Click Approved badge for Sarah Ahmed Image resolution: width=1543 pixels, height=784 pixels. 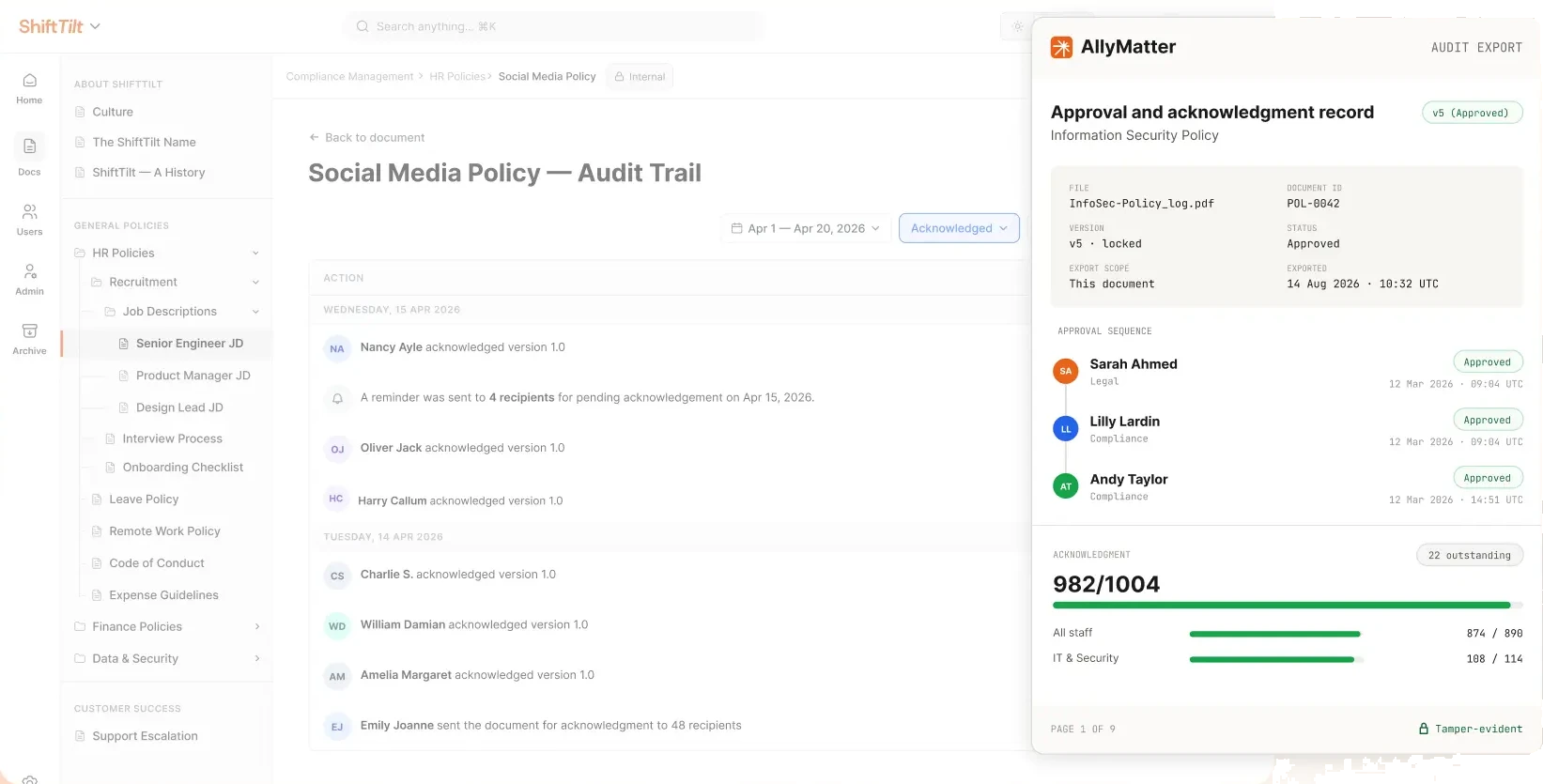pos(1488,362)
